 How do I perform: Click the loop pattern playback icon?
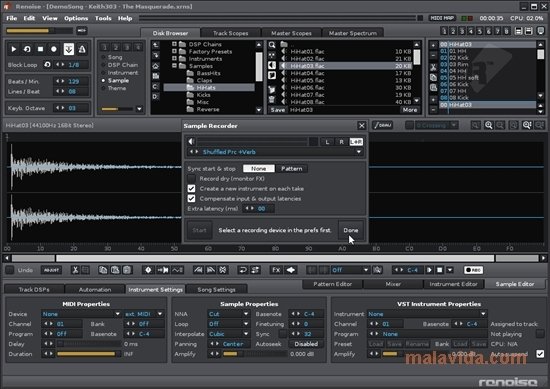pos(27,49)
